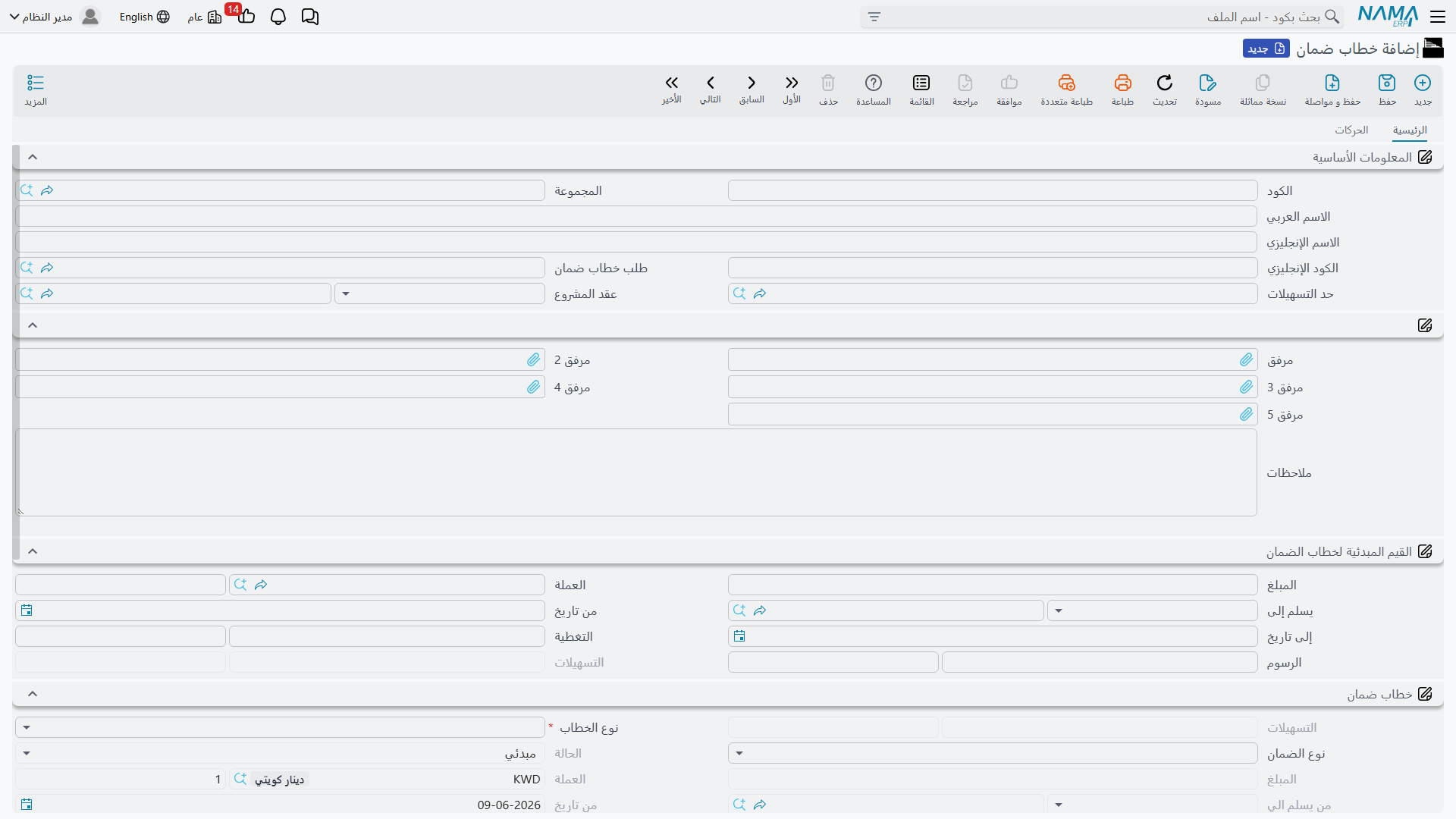This screenshot has height=819, width=1456.
Task: Click the paperclip in مرفق 5 field
Action: tap(1247, 414)
